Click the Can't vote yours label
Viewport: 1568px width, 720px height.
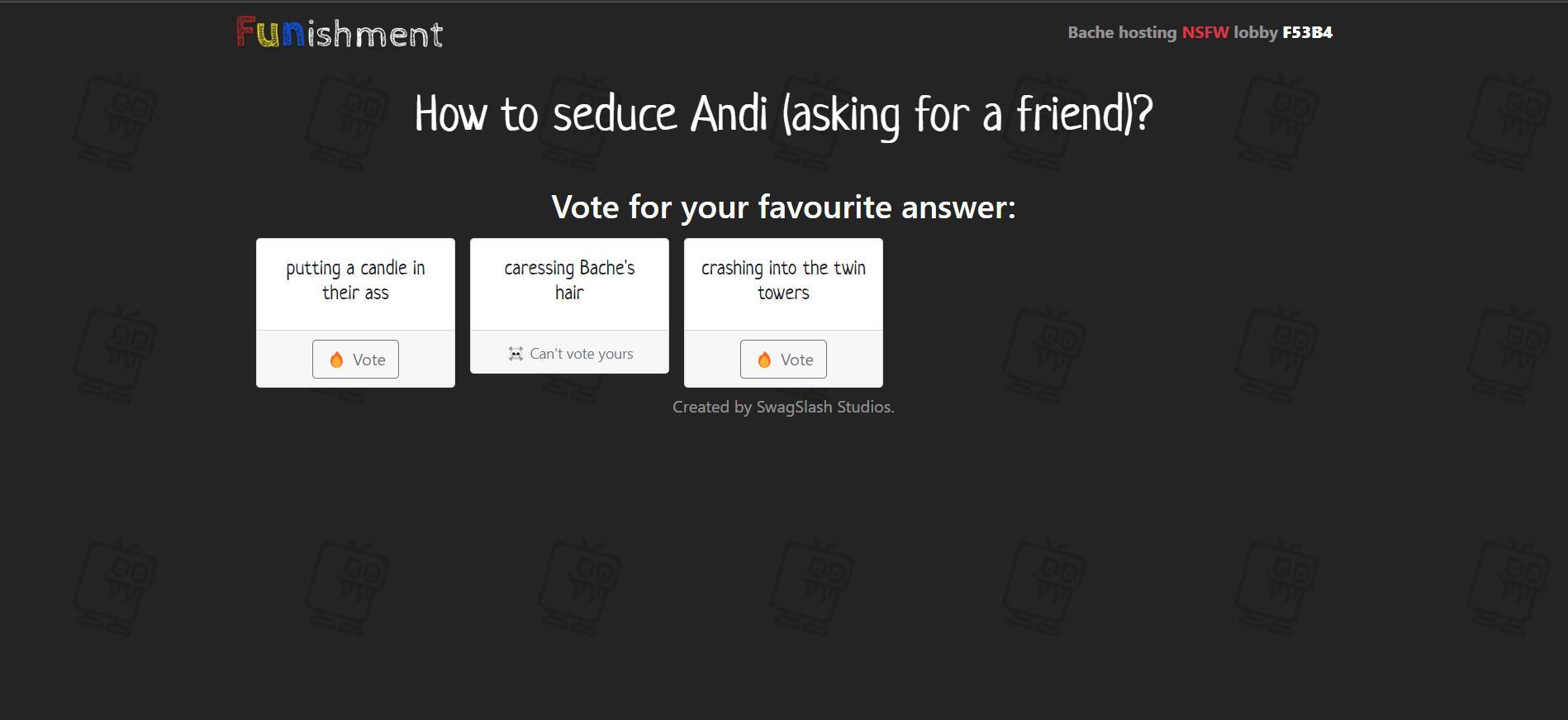click(x=581, y=354)
